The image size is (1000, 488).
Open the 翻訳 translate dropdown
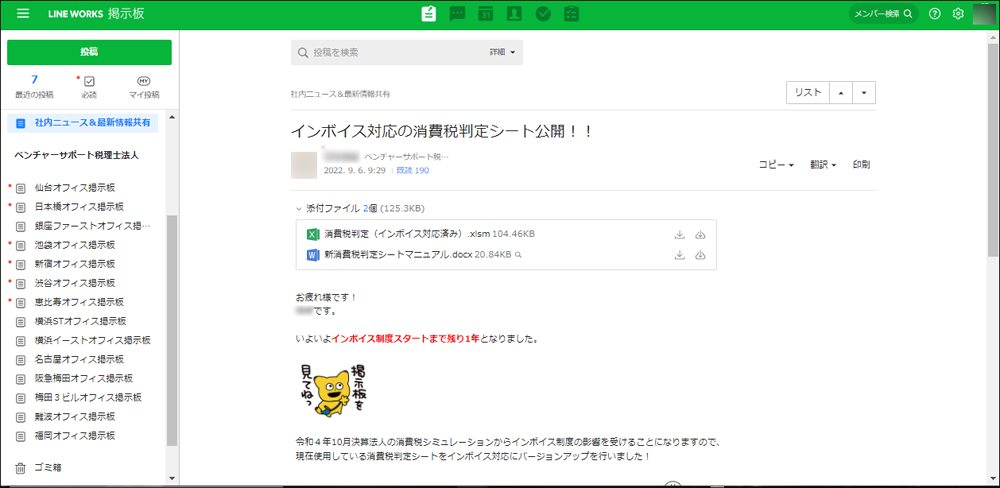pyautogui.click(x=823, y=164)
